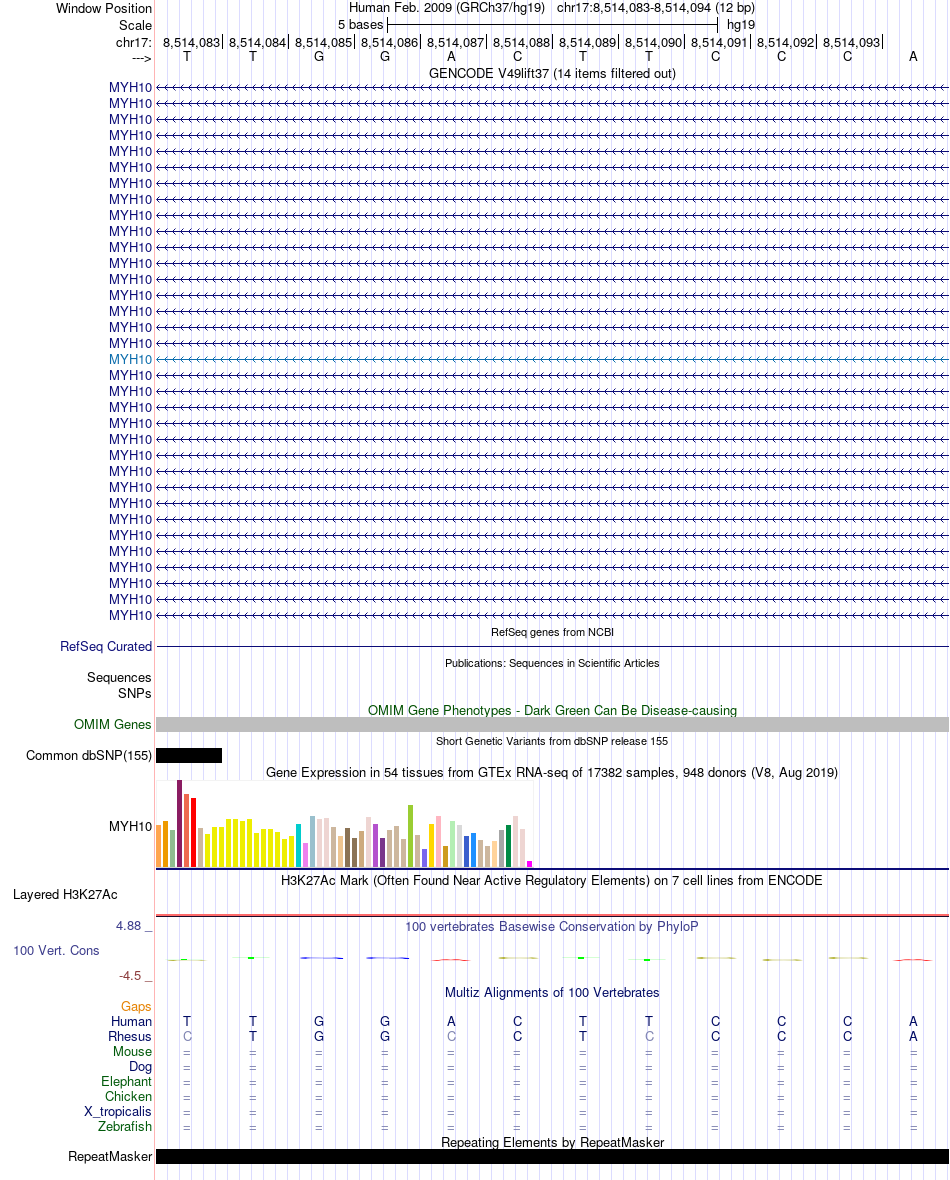Select the Gaps row label
The width and height of the screenshot is (950, 1180).
pos(136,1007)
